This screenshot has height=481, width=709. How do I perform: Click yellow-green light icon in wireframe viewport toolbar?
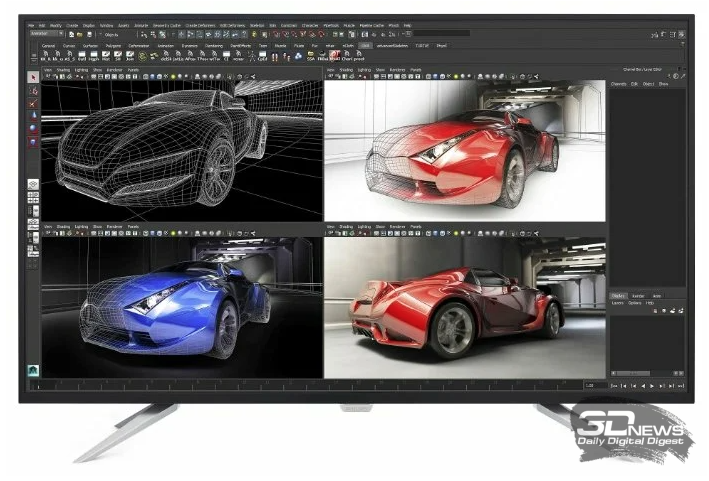173,77
